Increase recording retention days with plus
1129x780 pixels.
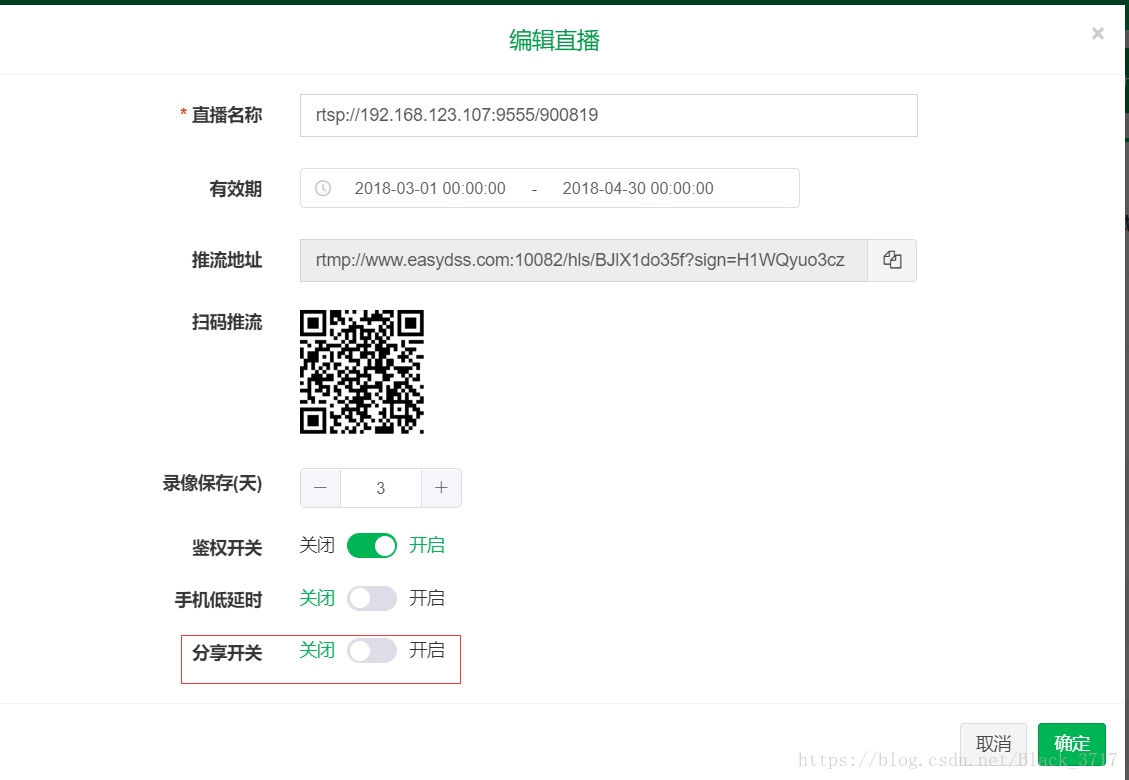tap(441, 488)
